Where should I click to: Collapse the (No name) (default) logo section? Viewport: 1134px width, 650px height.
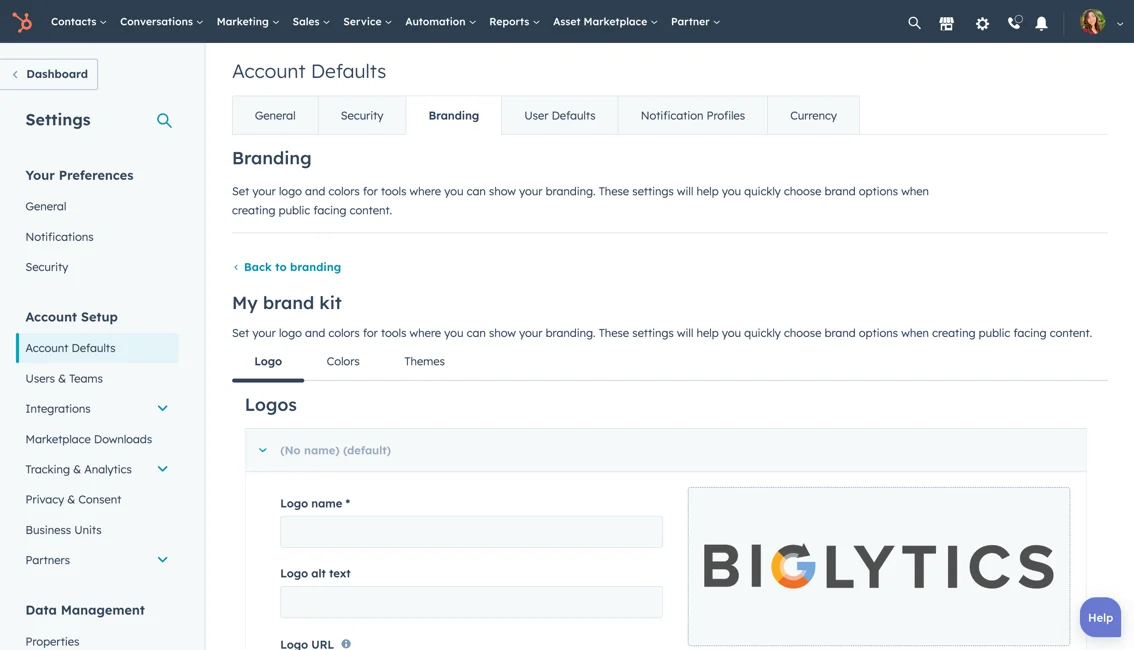263,450
